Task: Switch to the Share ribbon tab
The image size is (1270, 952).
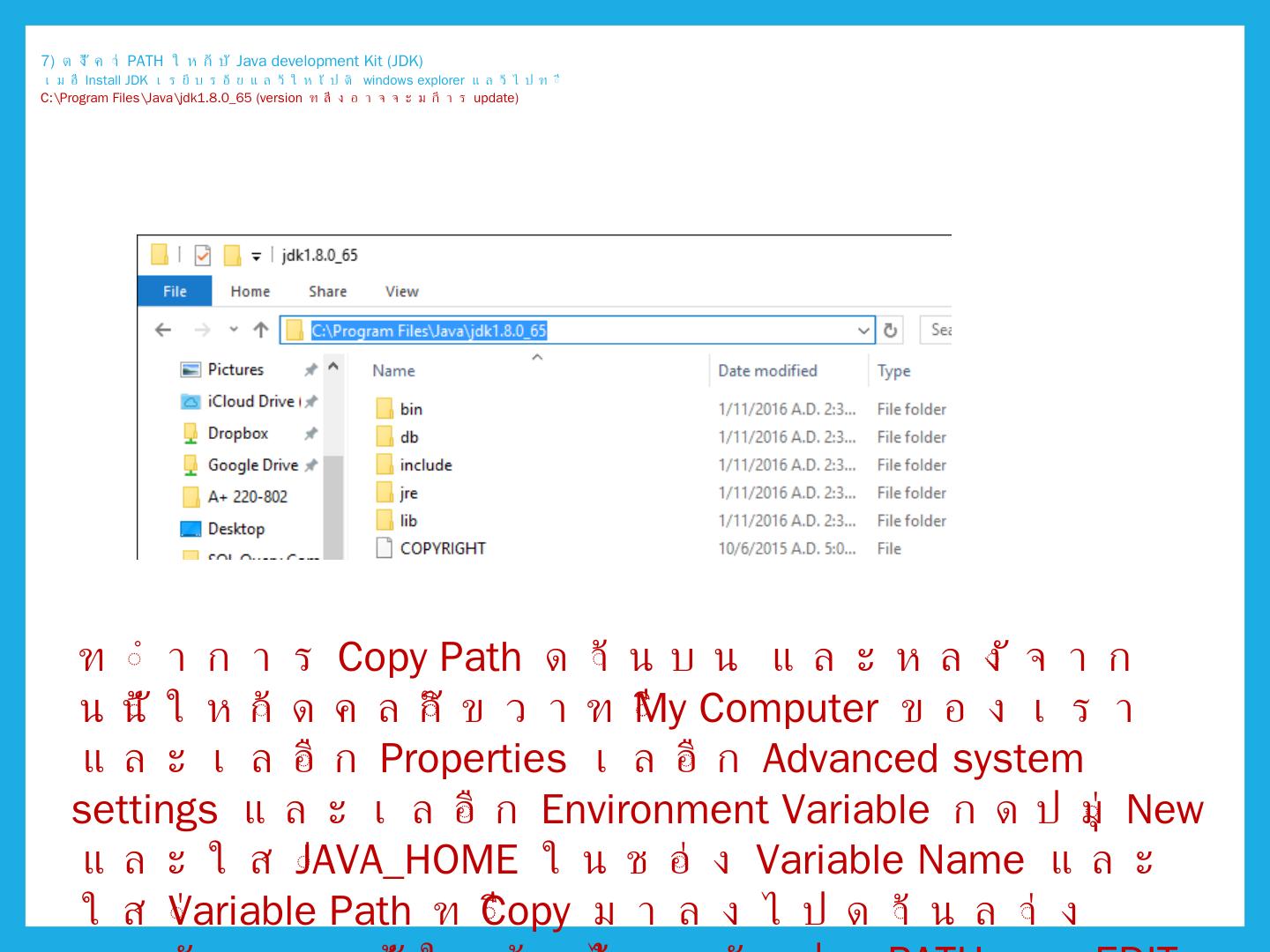Action: click(328, 292)
